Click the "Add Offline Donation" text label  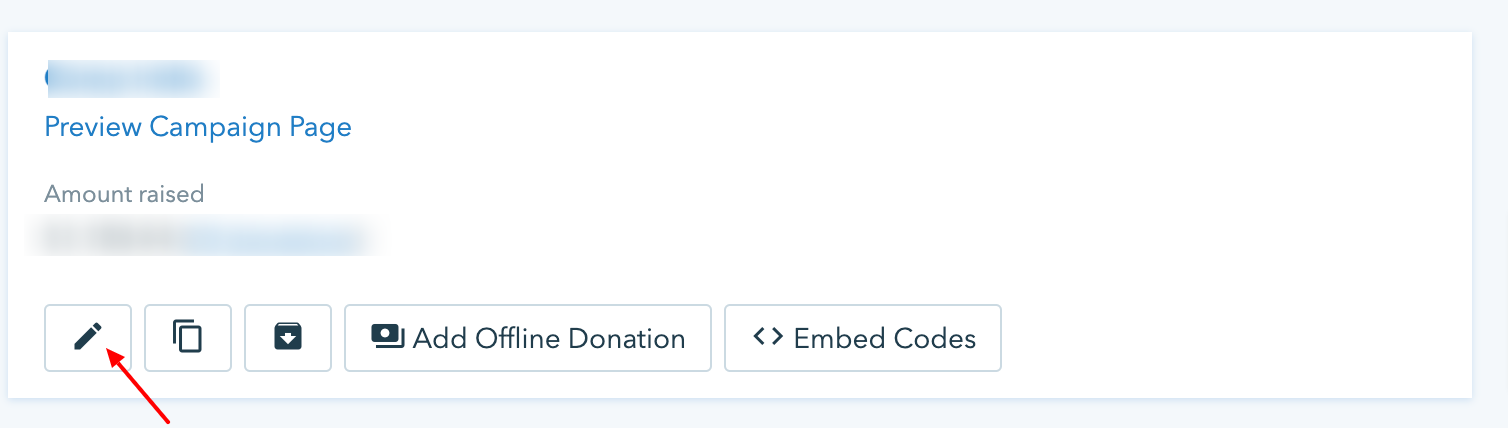(548, 338)
